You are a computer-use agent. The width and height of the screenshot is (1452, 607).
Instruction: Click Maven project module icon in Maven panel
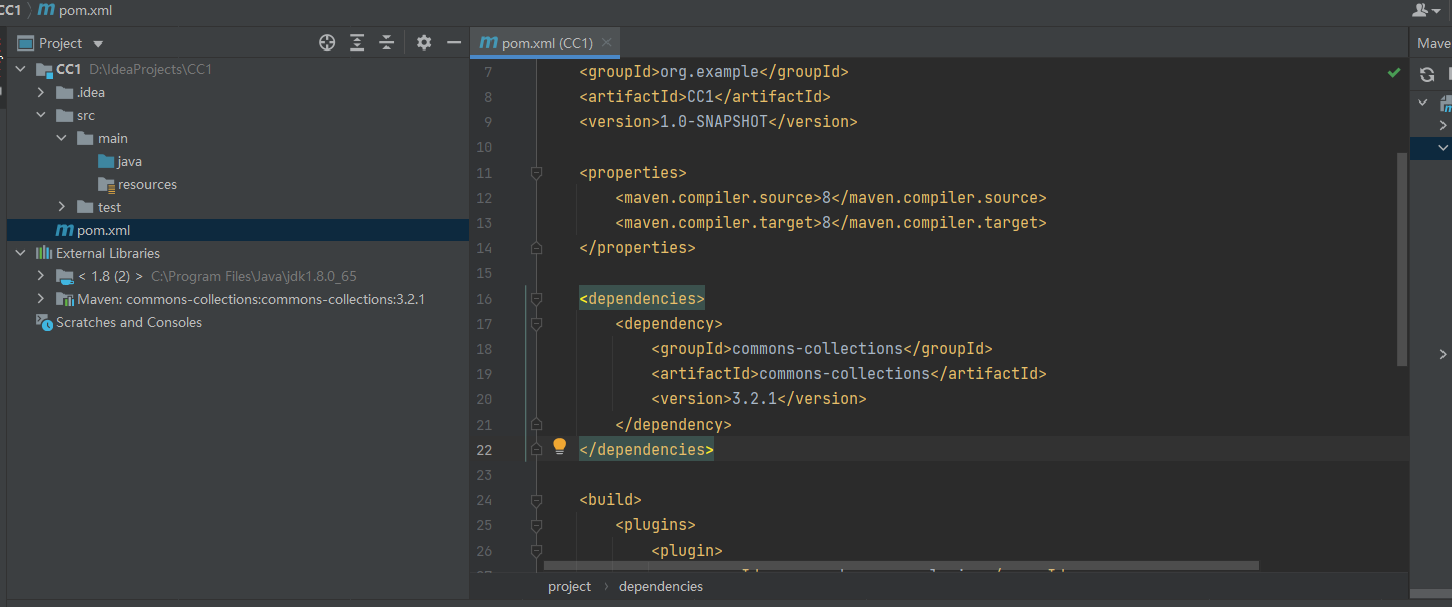[1446, 103]
